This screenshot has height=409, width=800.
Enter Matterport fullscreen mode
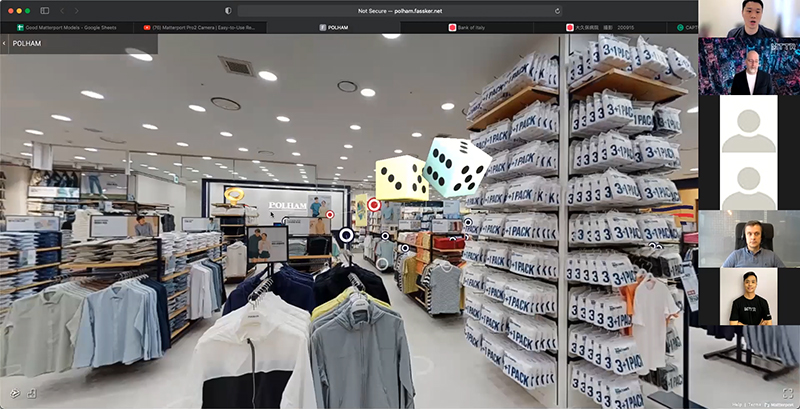tap(788, 393)
